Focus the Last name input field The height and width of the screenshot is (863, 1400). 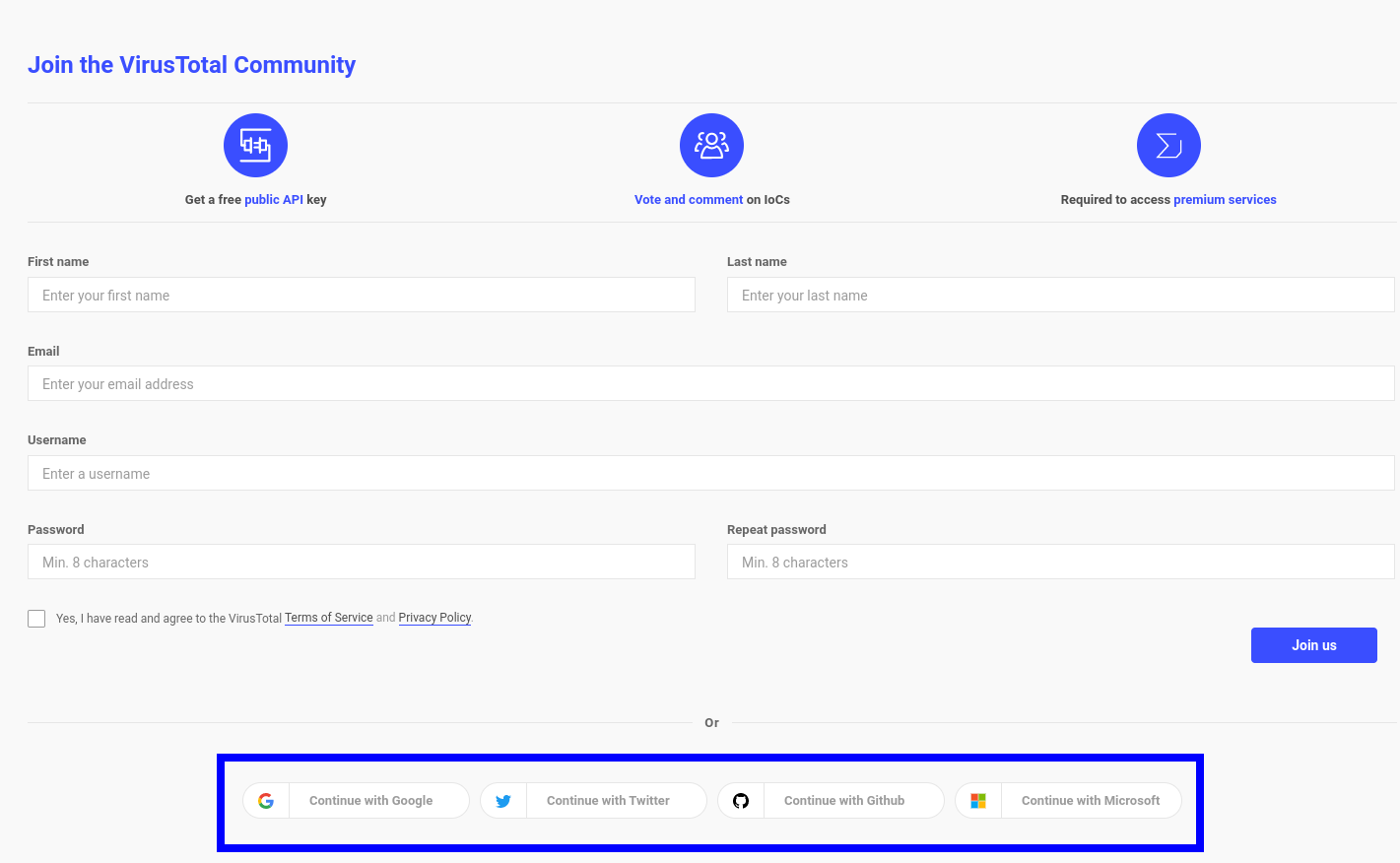pos(1061,295)
